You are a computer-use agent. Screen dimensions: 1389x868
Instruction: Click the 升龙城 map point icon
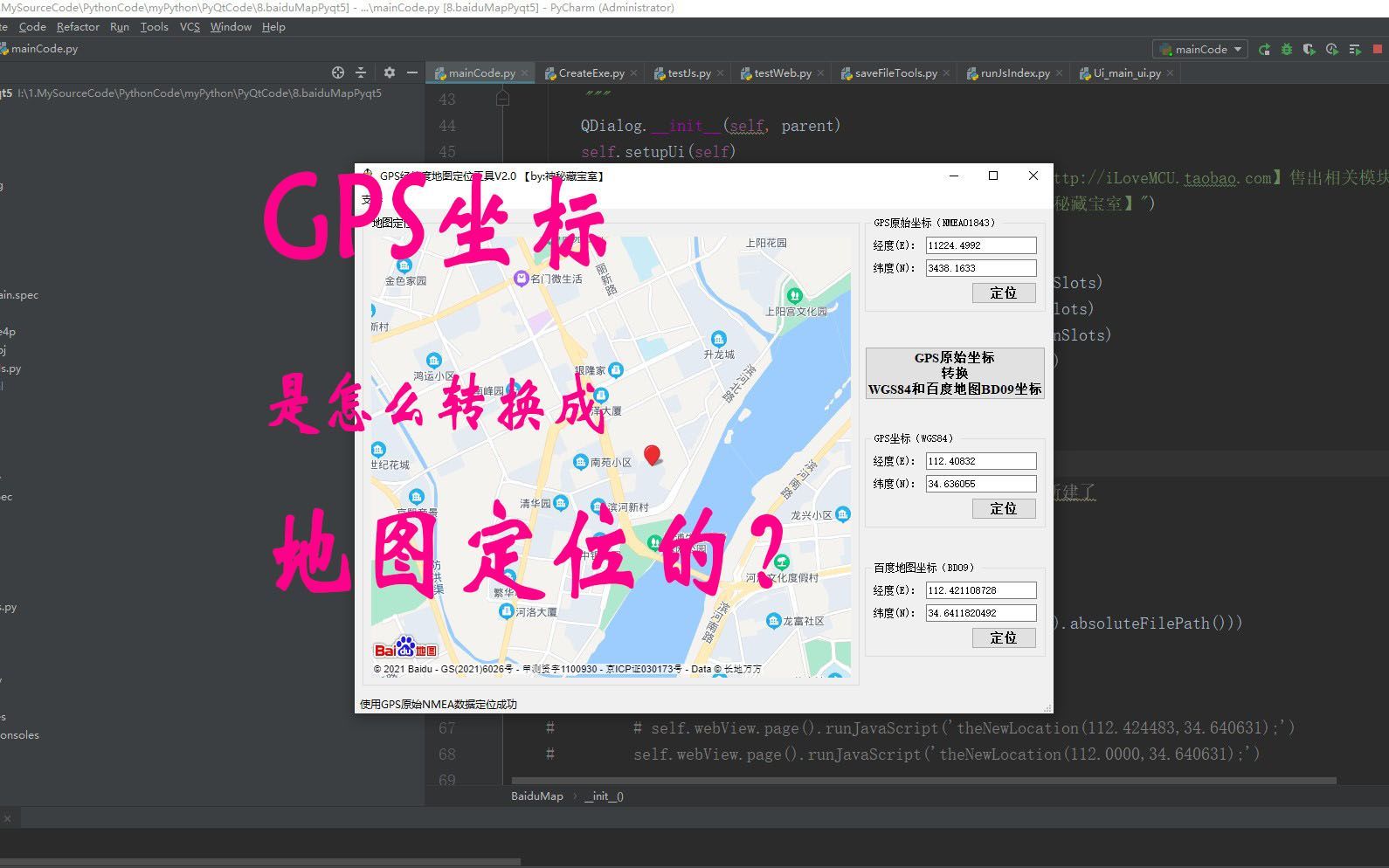(x=718, y=339)
